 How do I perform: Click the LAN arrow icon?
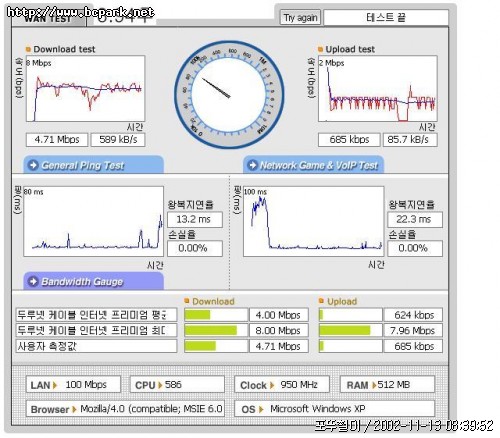pyautogui.click(x=55, y=385)
